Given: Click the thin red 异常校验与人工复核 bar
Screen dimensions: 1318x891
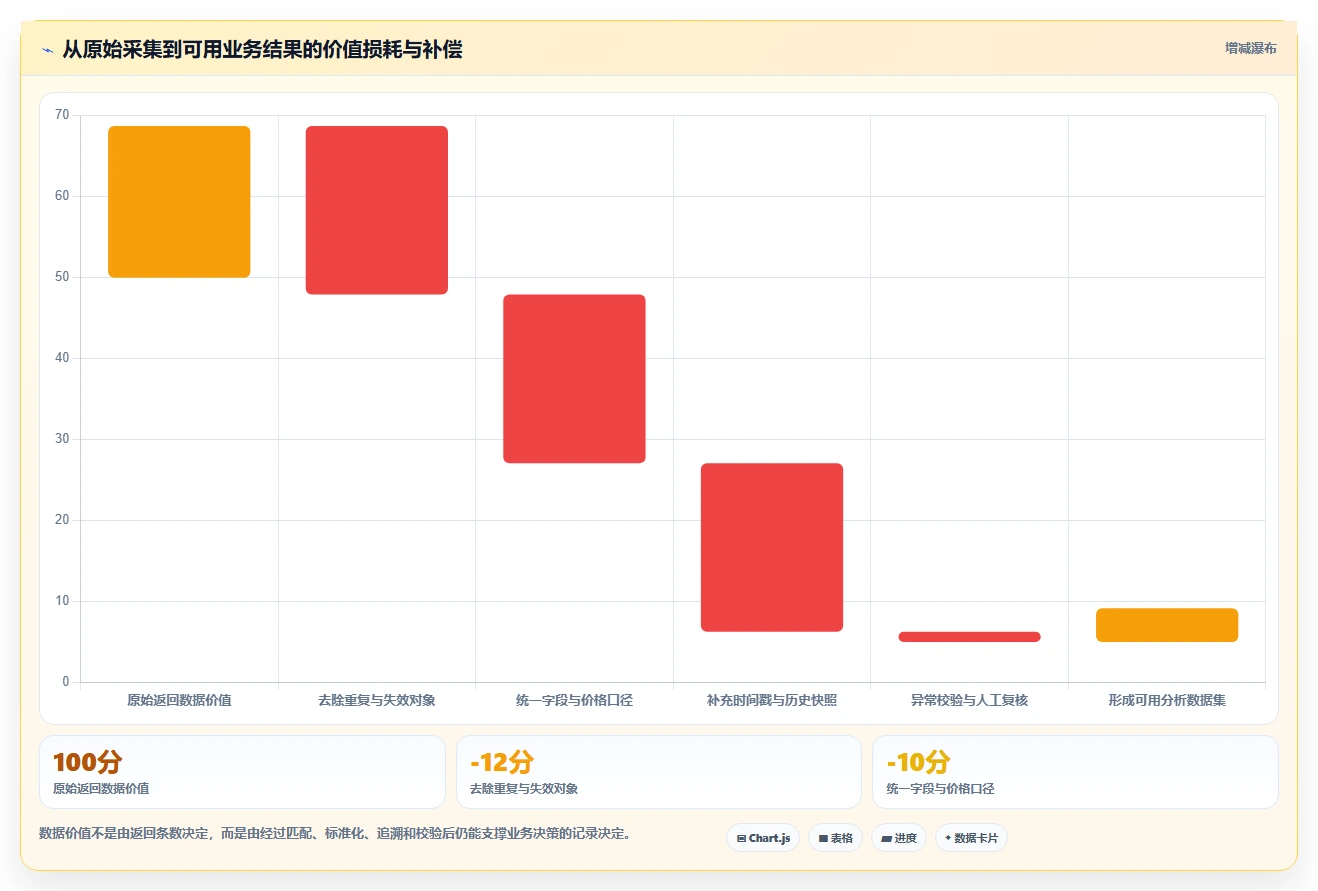Looking at the screenshot, I should tap(969, 636).
